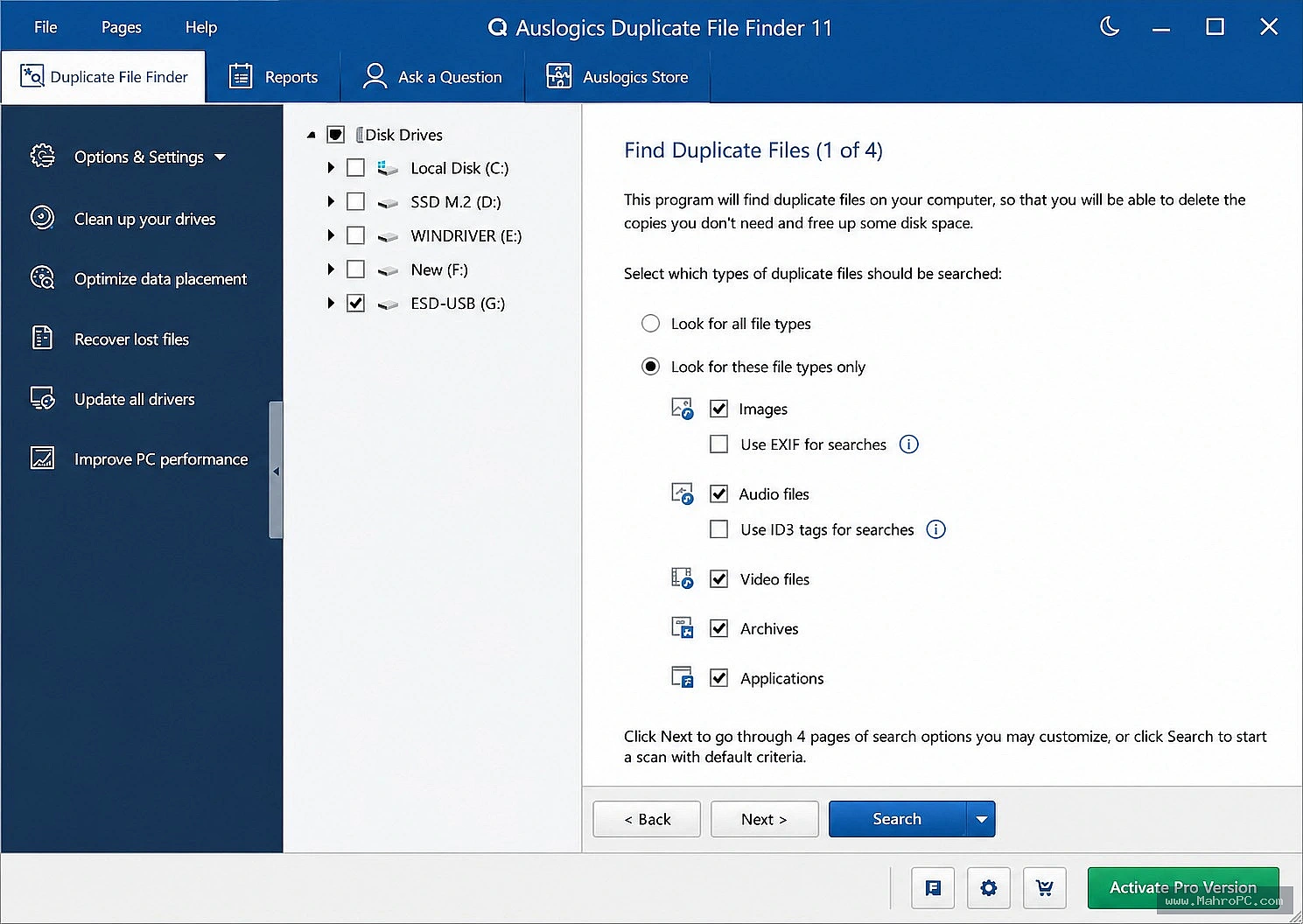Expand the ESD-USB (G:) node
Viewport: 1303px width, 924px height.
click(x=331, y=303)
